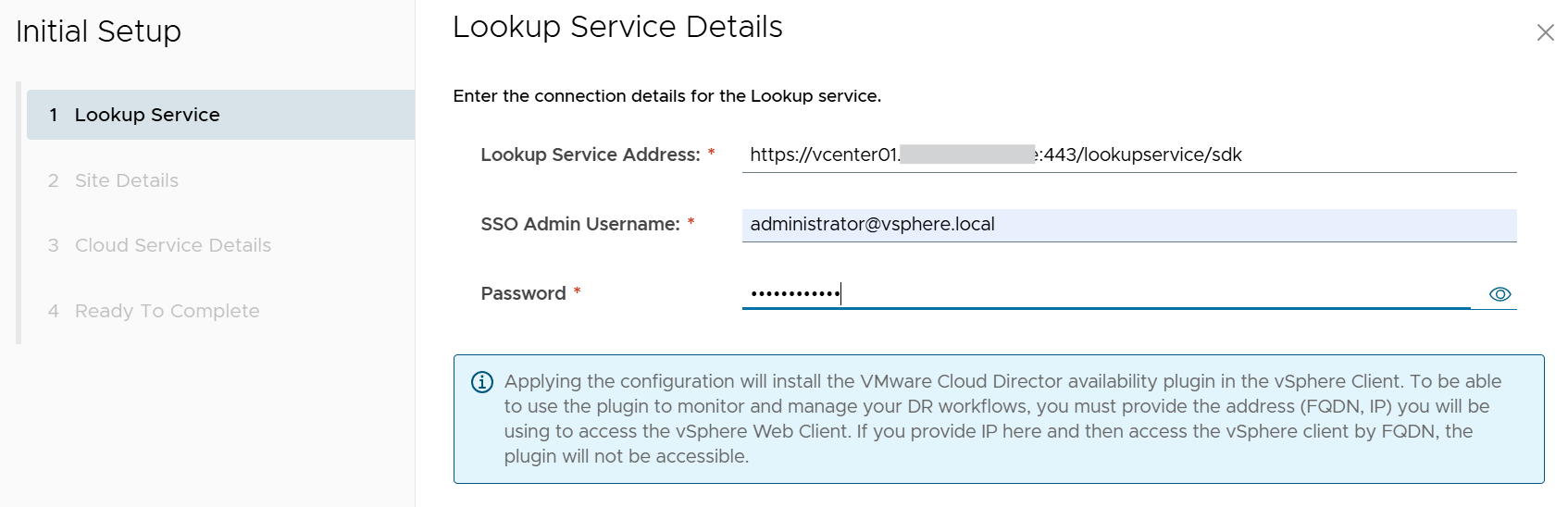Click the SSO Admin Username label
The width and height of the screenshot is (1568, 507).
pyautogui.click(x=580, y=224)
